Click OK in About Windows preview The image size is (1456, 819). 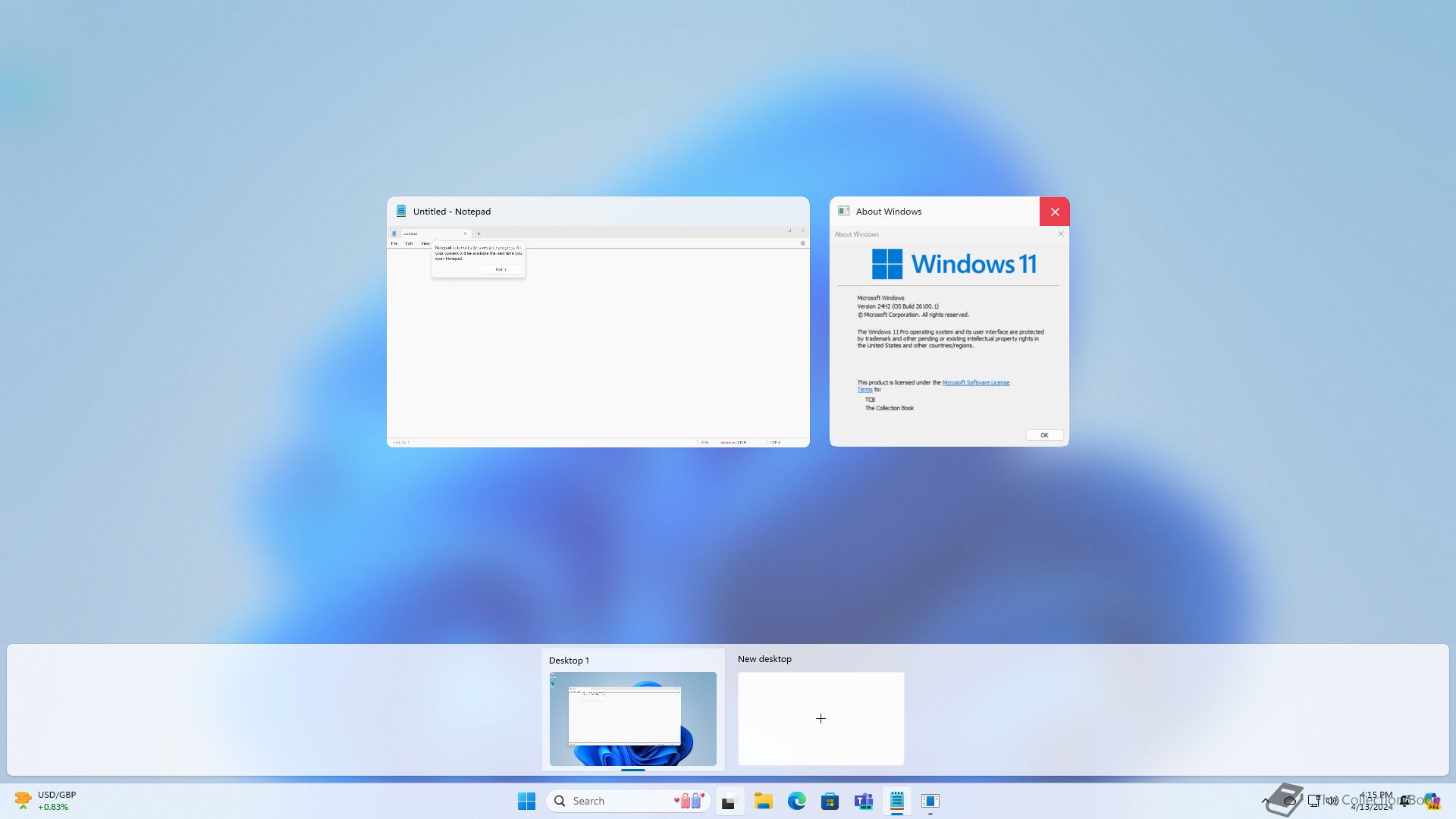click(1044, 435)
